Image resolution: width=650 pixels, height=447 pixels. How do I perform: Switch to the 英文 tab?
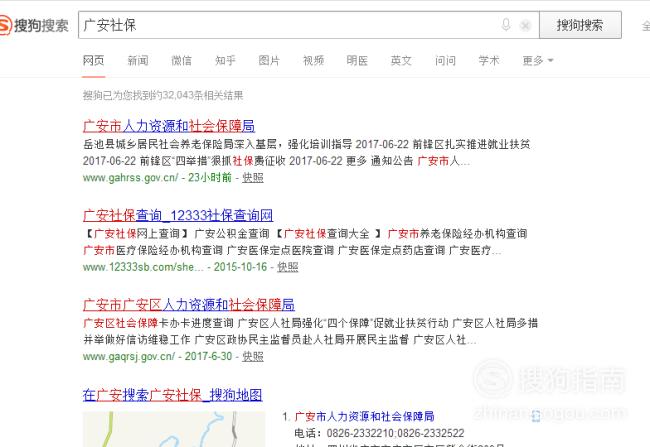401,61
